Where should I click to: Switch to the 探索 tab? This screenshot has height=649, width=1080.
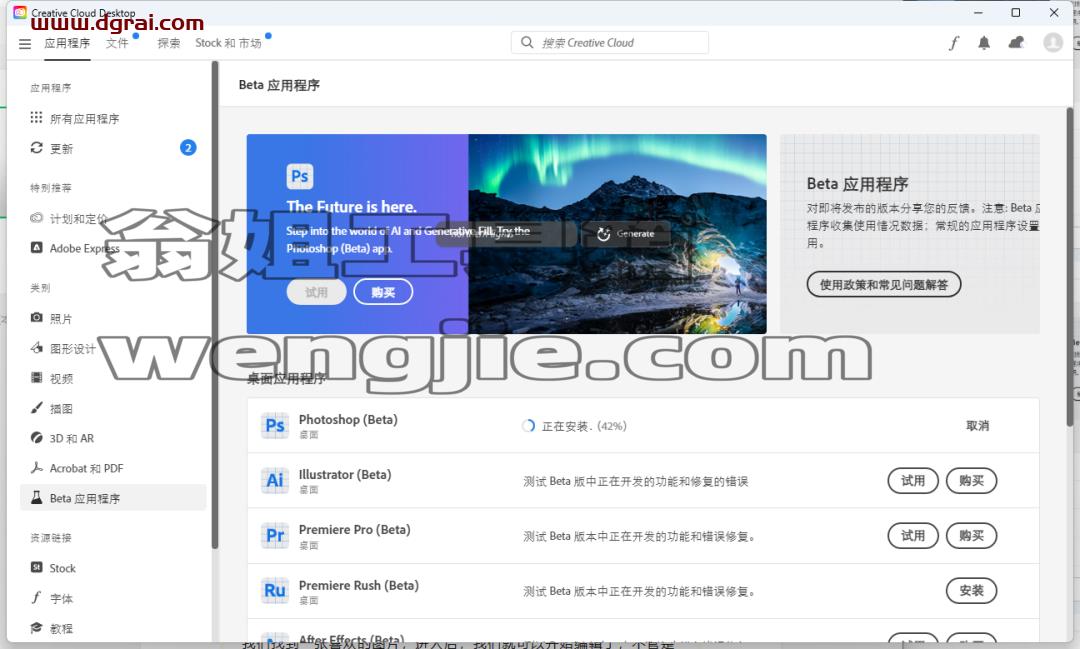coord(169,43)
